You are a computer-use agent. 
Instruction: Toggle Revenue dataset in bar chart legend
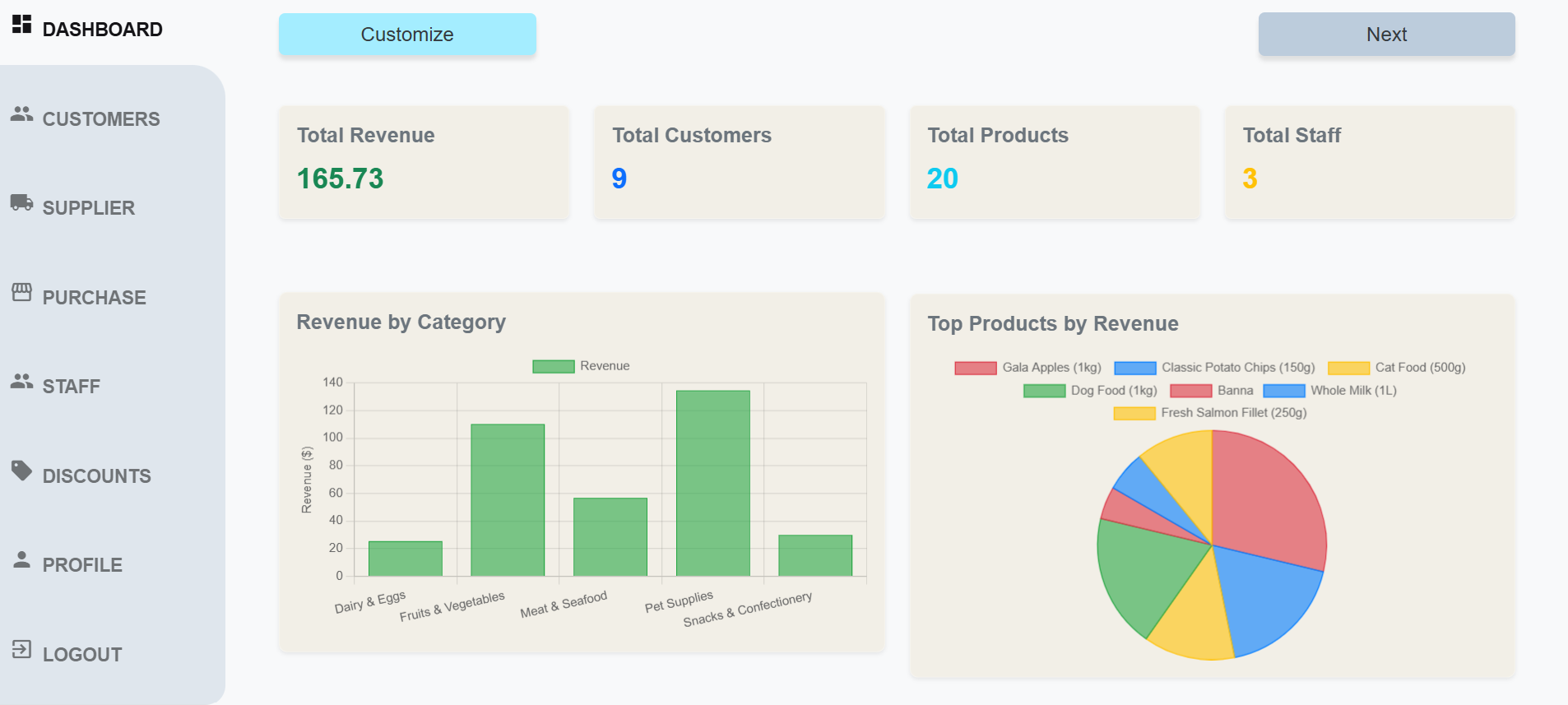coord(581,366)
